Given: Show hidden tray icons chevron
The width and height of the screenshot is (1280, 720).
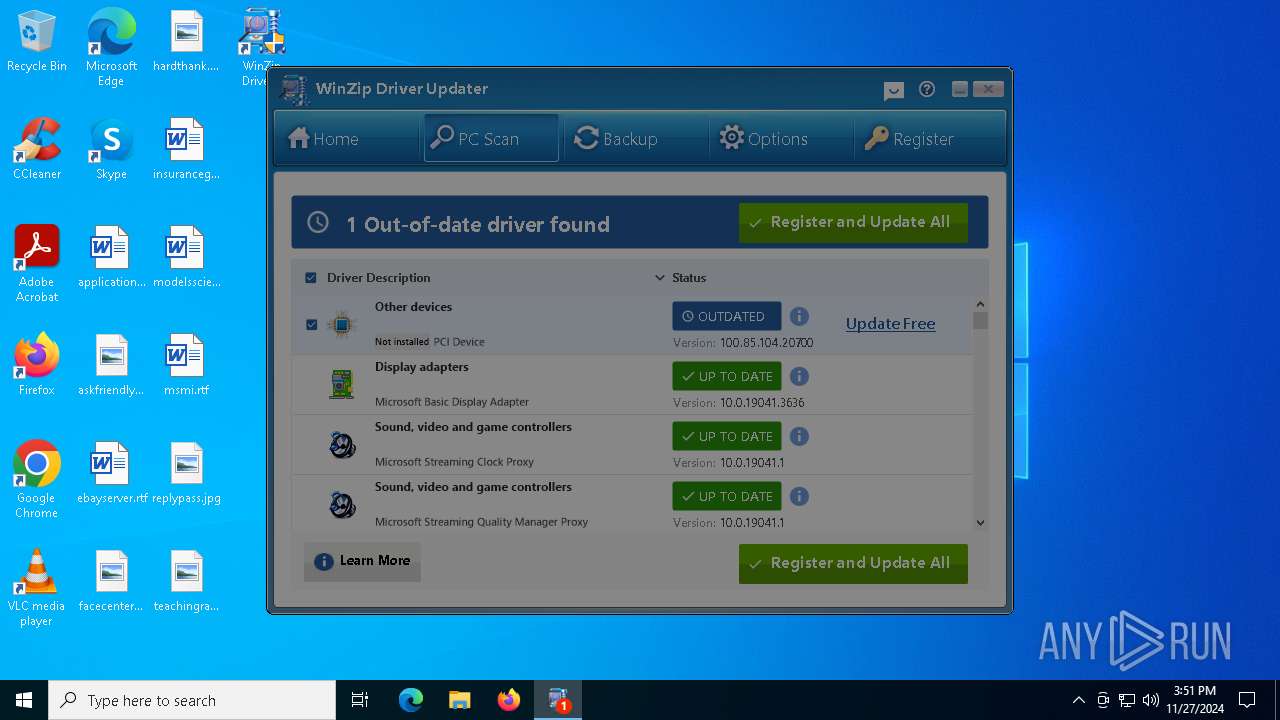Looking at the screenshot, I should (1078, 700).
